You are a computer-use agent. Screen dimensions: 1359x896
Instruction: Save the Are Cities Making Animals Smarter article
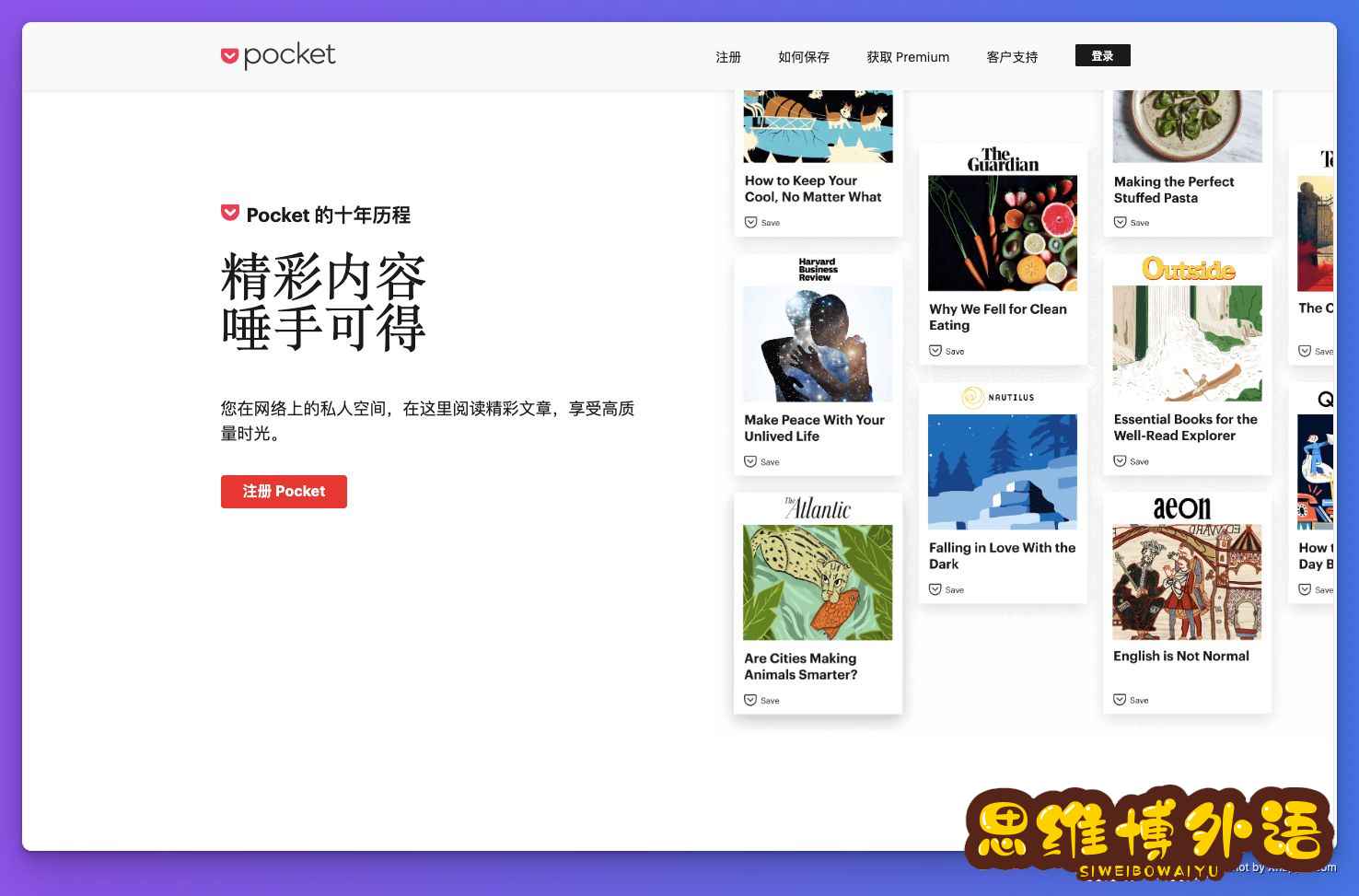[x=762, y=701]
